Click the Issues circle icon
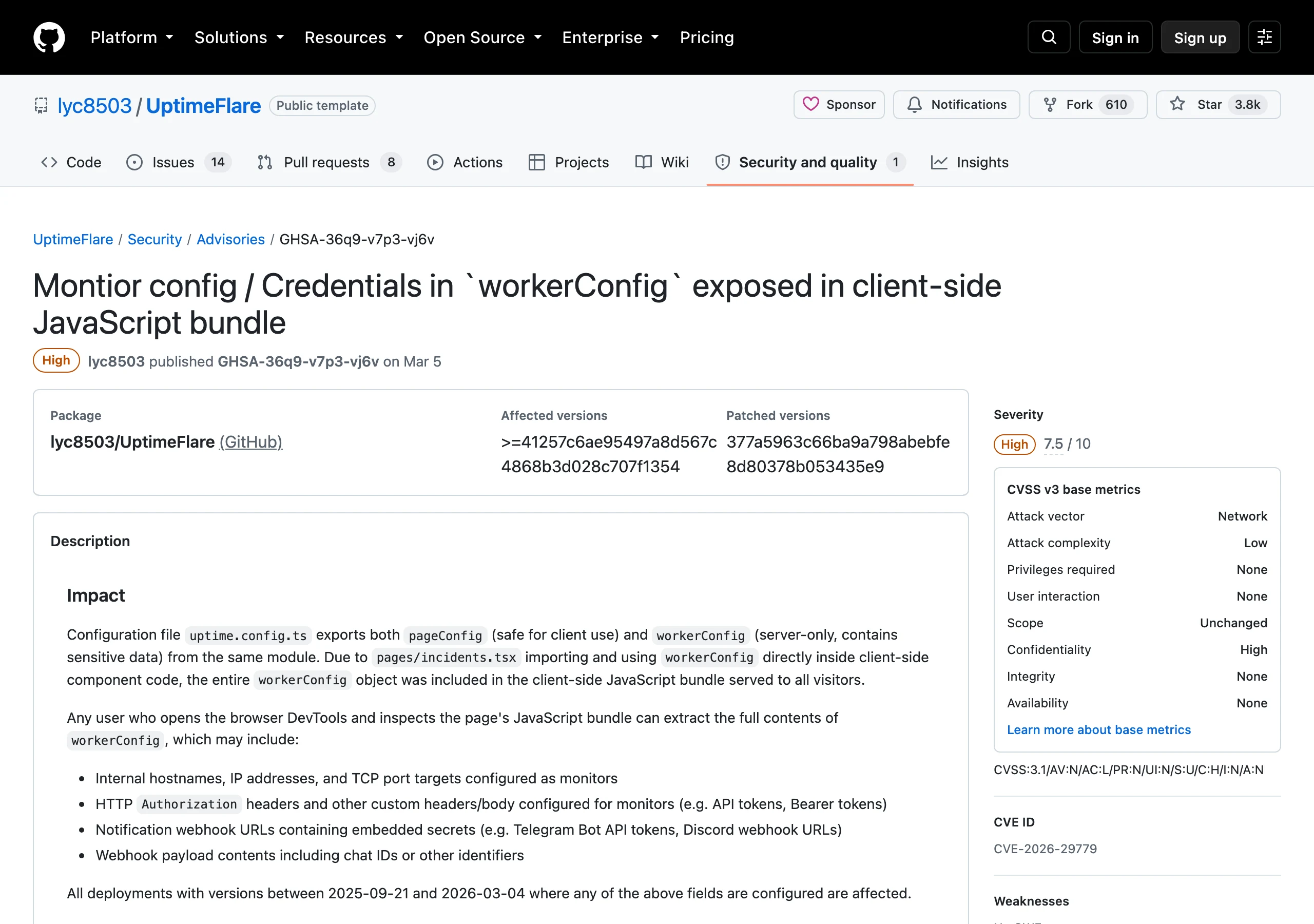Viewport: 1314px width, 924px height. pos(134,163)
